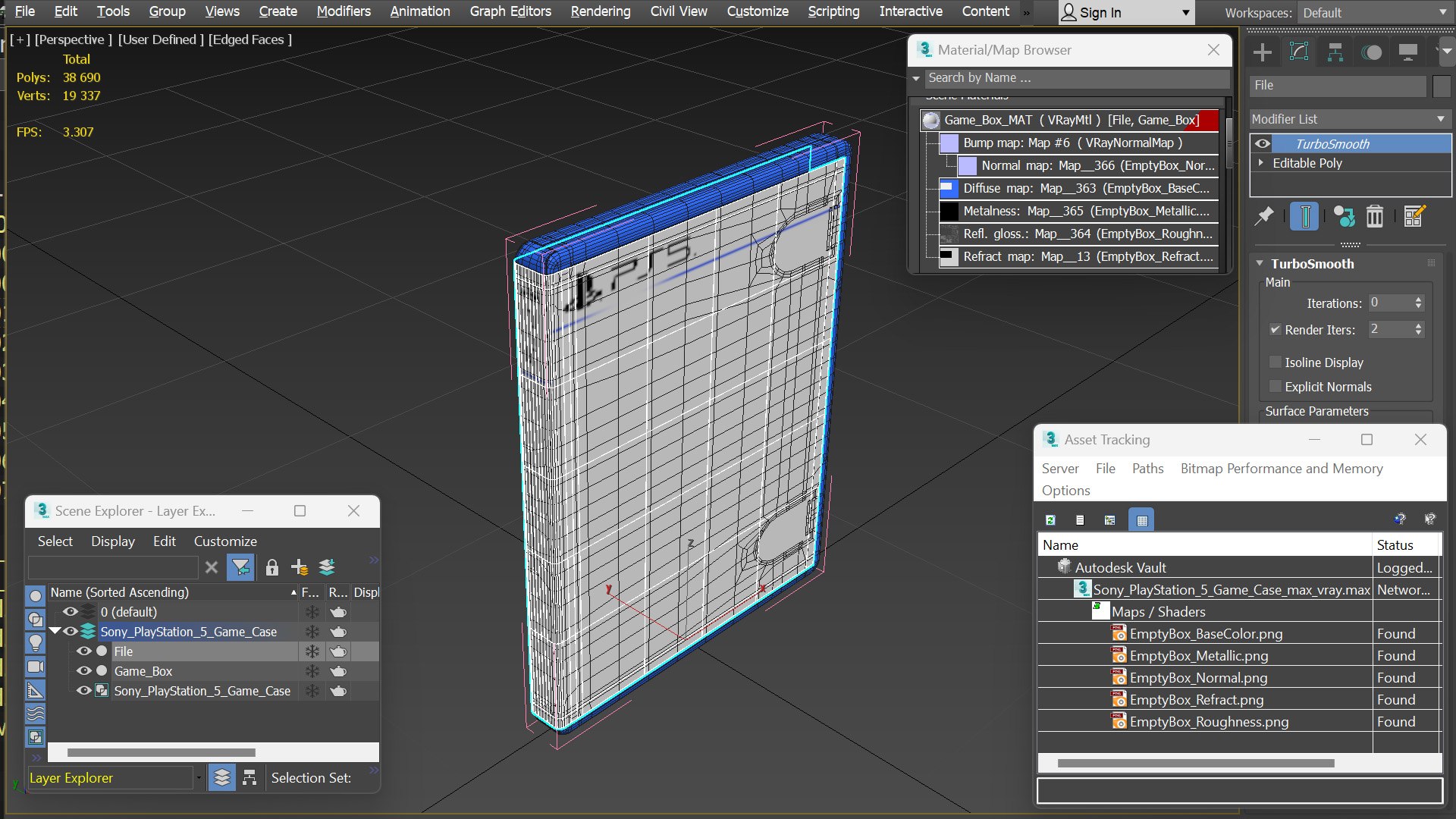The height and width of the screenshot is (819, 1456).
Task: Click the Render Iters spinner arrows
Action: click(1418, 330)
